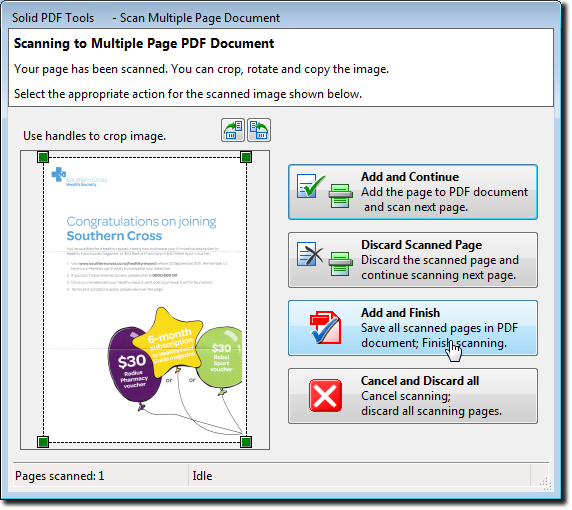
Task: Click 'Scanning to Multiple Page PDF Document' heading
Action: point(144,44)
